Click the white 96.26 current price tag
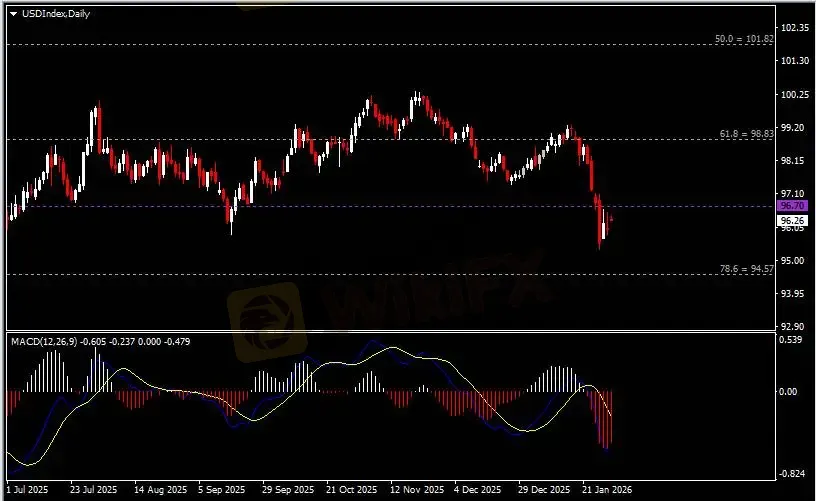Image resolution: width=816 pixels, height=501 pixels. click(x=792, y=220)
